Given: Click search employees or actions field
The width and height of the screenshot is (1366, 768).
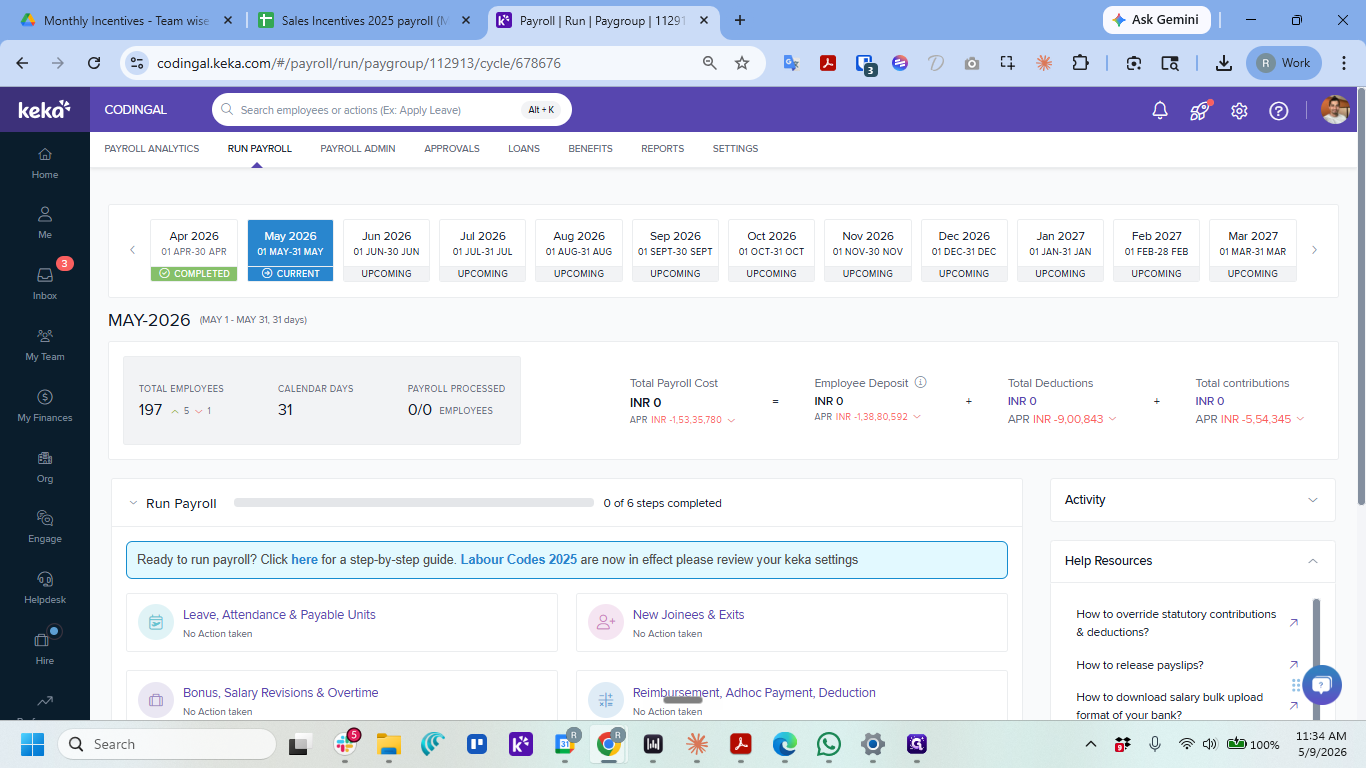Looking at the screenshot, I should 392,110.
